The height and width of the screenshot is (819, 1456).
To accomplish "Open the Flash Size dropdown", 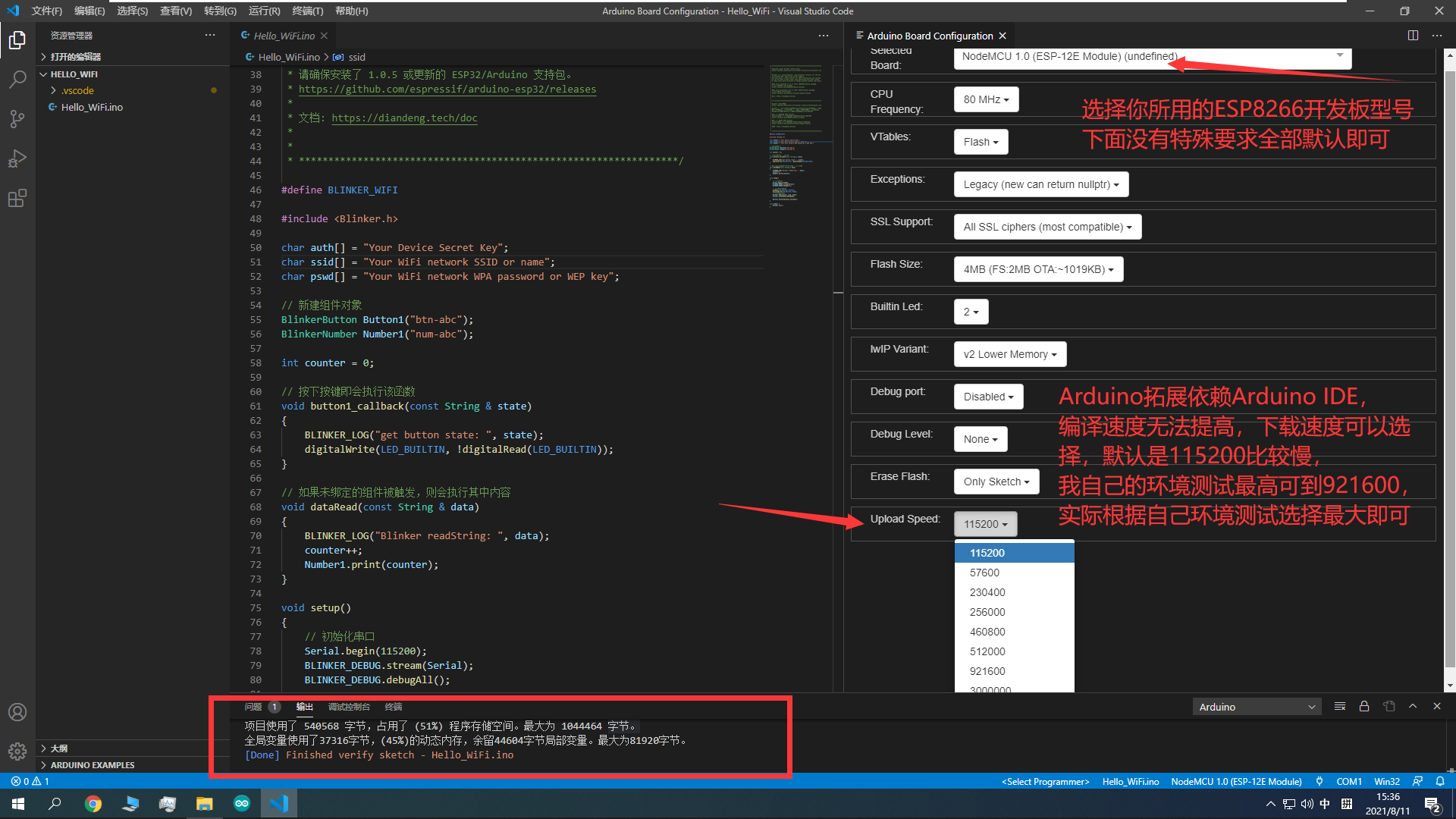I will 1038,269.
